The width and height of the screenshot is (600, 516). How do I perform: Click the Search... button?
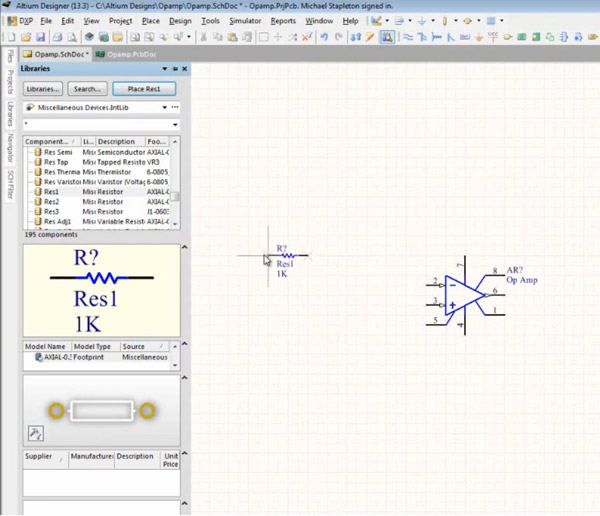(87, 89)
